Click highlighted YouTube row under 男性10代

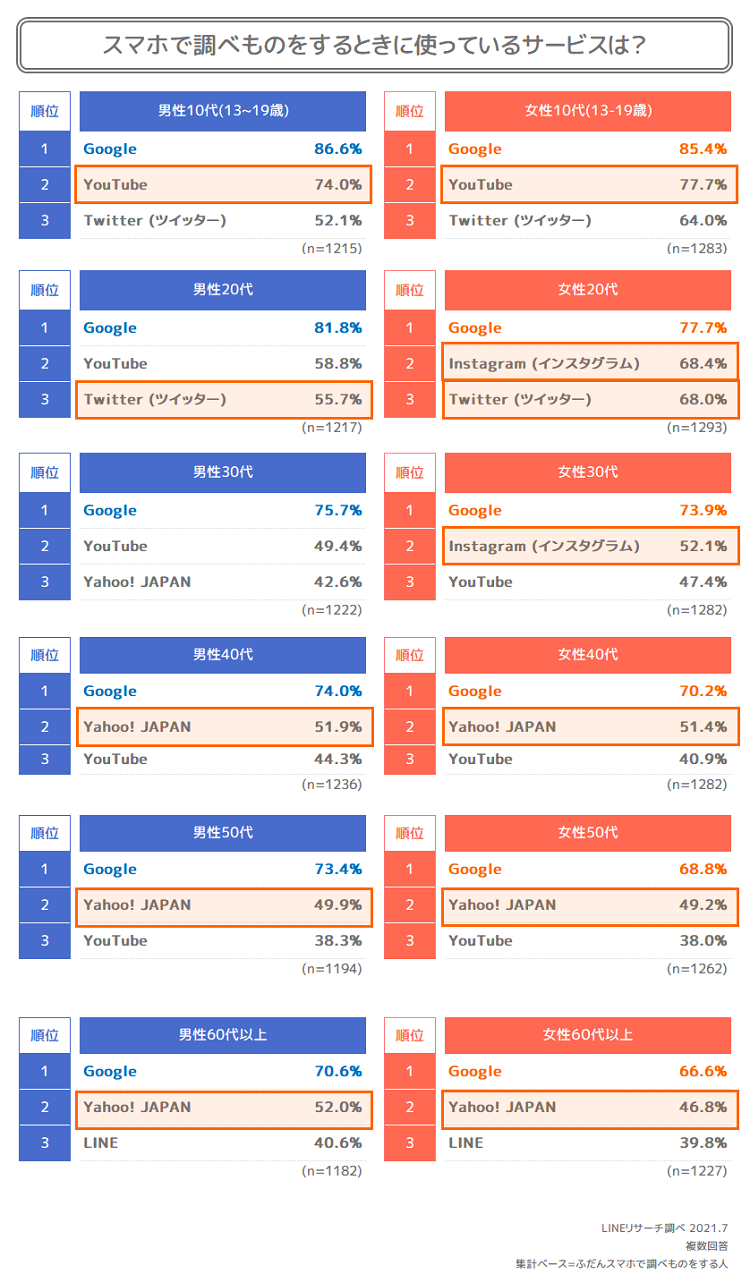(x=223, y=185)
